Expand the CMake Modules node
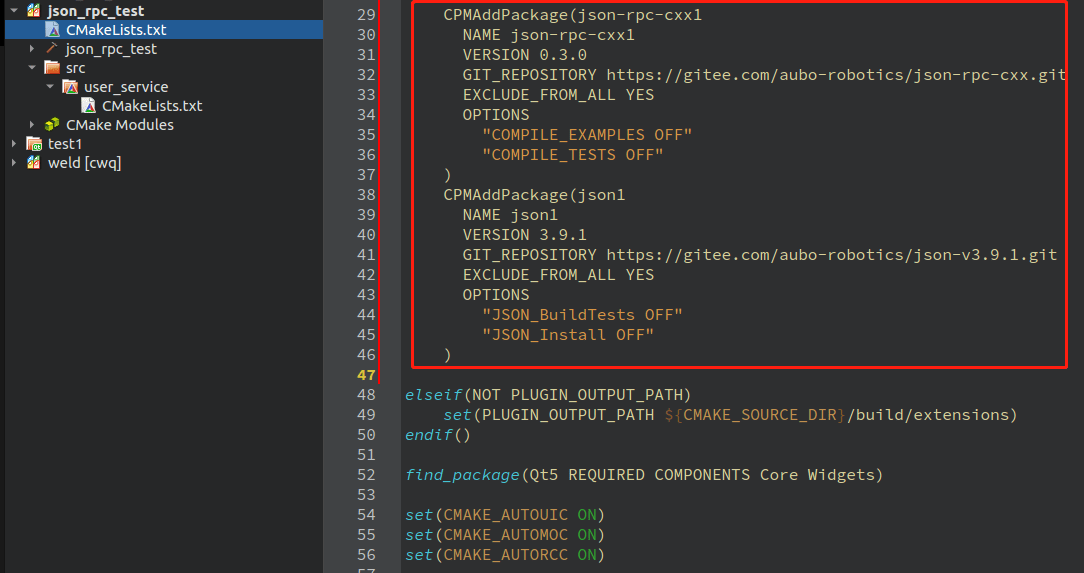The image size is (1084, 573). (32, 124)
